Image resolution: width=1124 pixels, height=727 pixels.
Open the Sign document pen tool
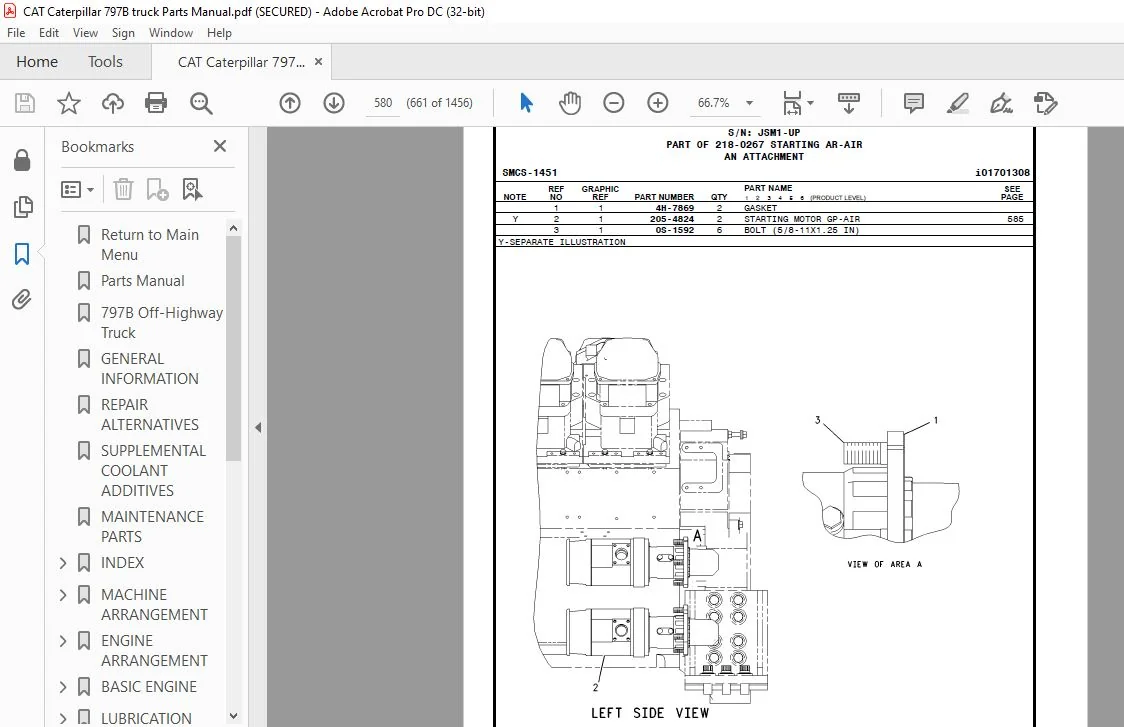tap(1001, 103)
